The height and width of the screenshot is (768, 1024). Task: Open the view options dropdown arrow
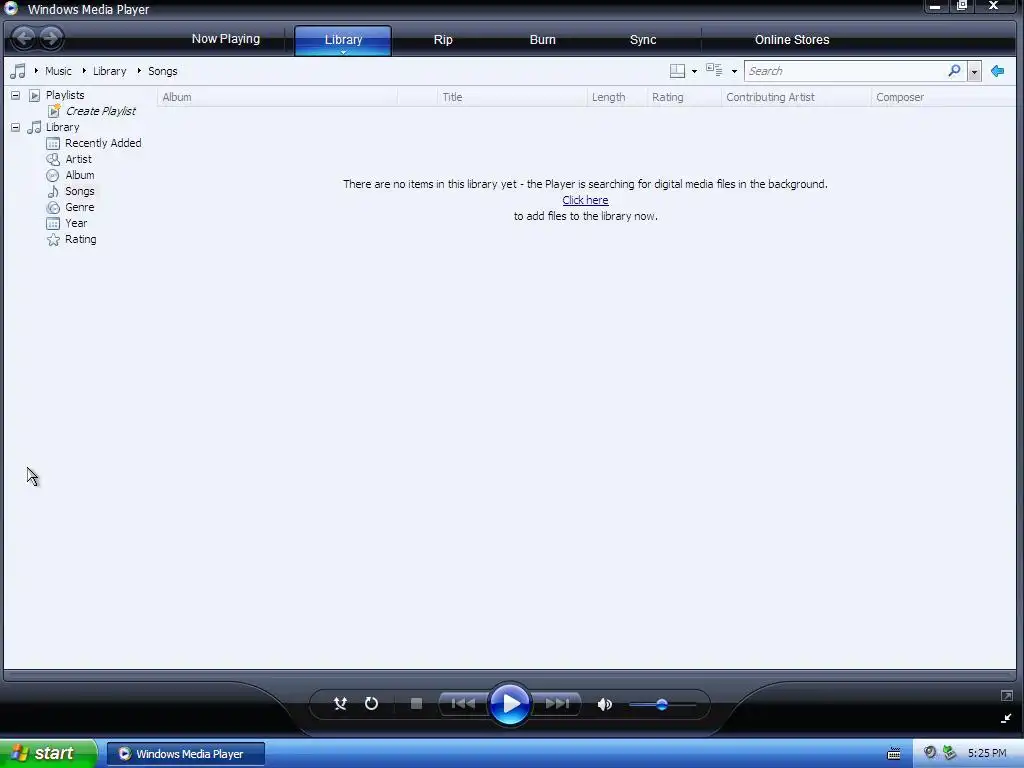pyautogui.click(x=734, y=71)
